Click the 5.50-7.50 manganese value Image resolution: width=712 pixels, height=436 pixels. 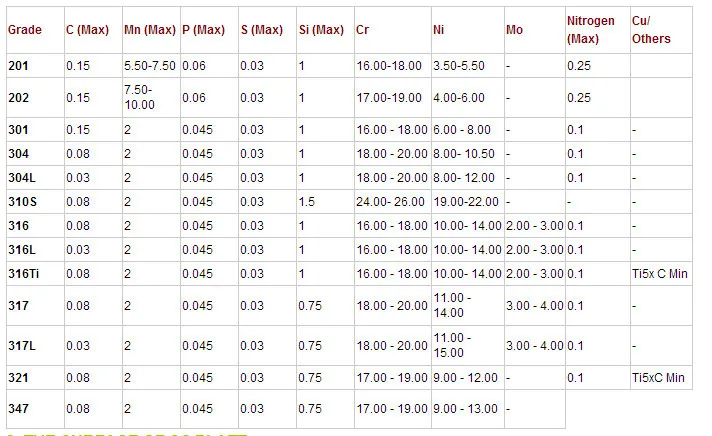[149, 65]
